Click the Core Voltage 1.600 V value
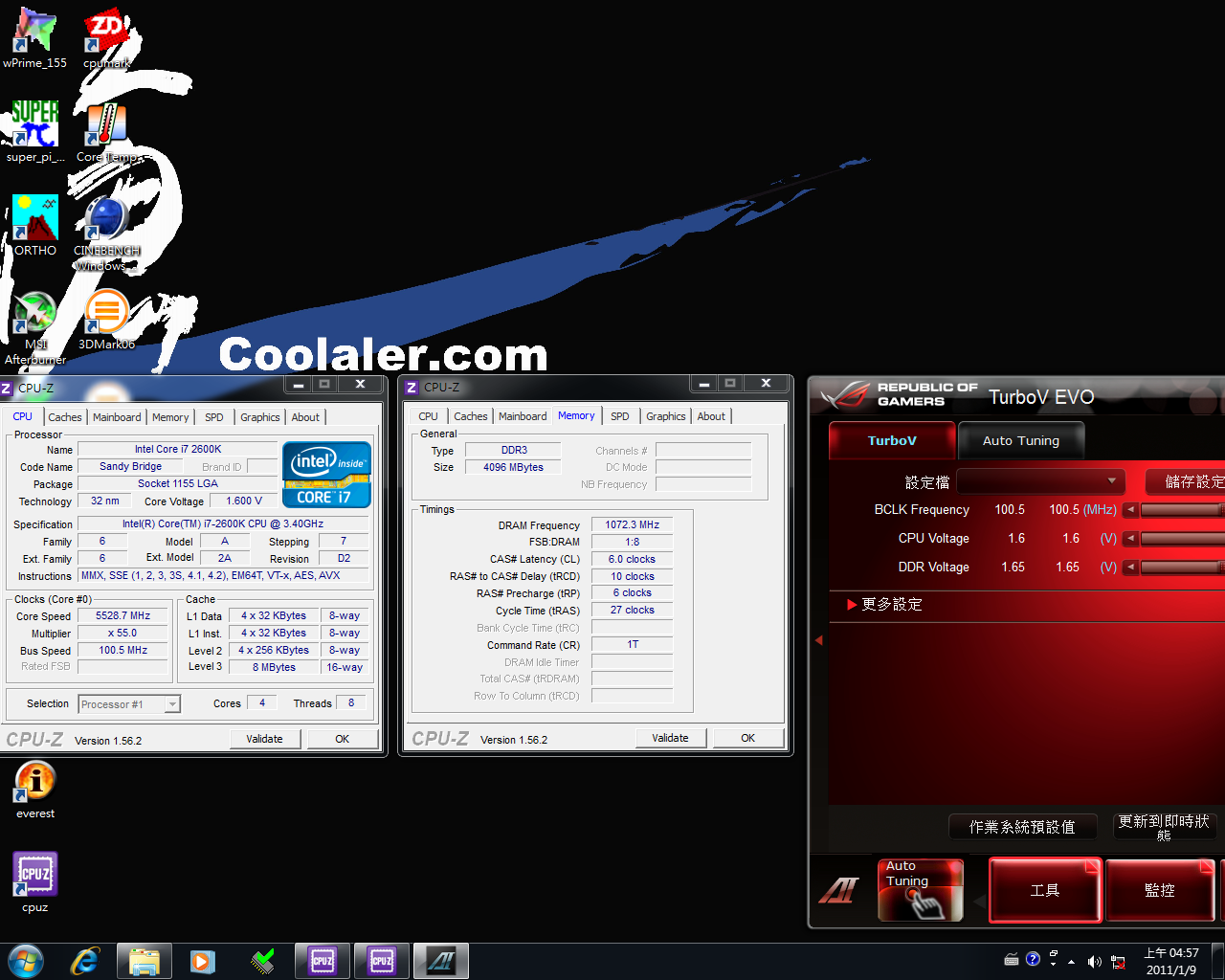The height and width of the screenshot is (980, 1225). click(243, 501)
